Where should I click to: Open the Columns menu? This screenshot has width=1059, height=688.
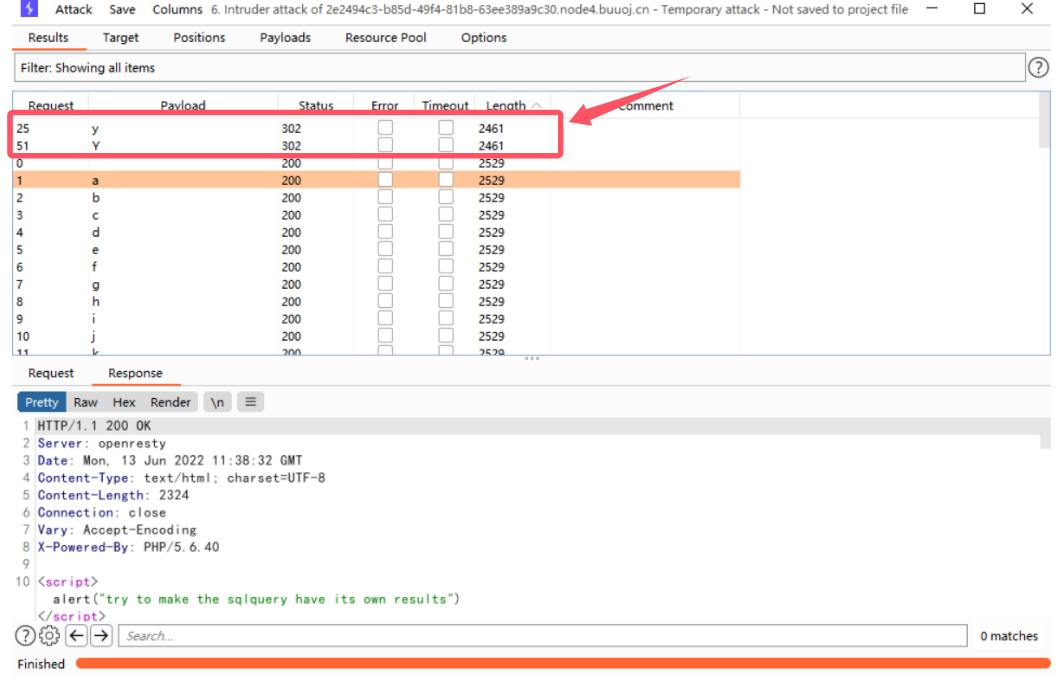pos(177,9)
